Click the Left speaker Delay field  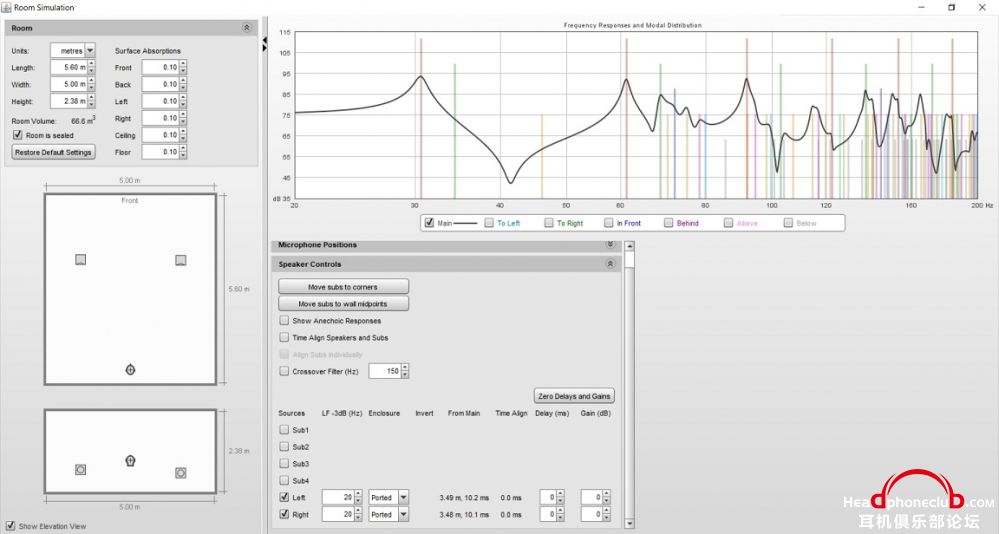(548, 497)
